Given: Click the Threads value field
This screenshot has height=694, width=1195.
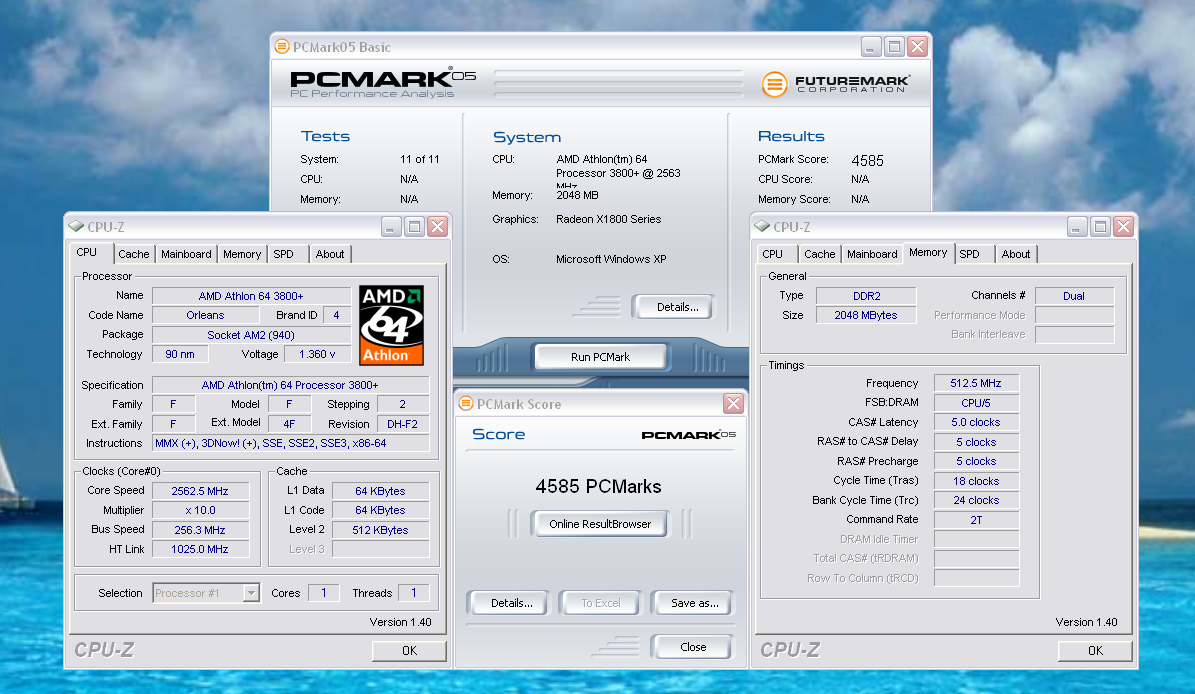Looking at the screenshot, I should (414, 593).
